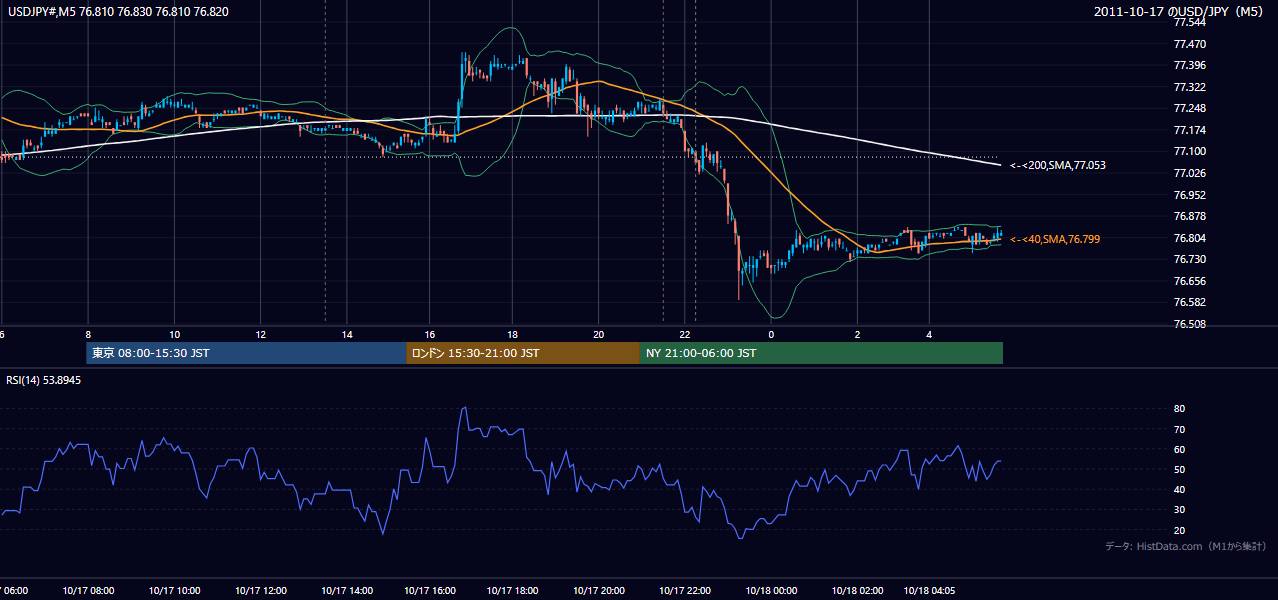
Task: Click the 200 SMA label reading 77.053
Action: click(1057, 165)
